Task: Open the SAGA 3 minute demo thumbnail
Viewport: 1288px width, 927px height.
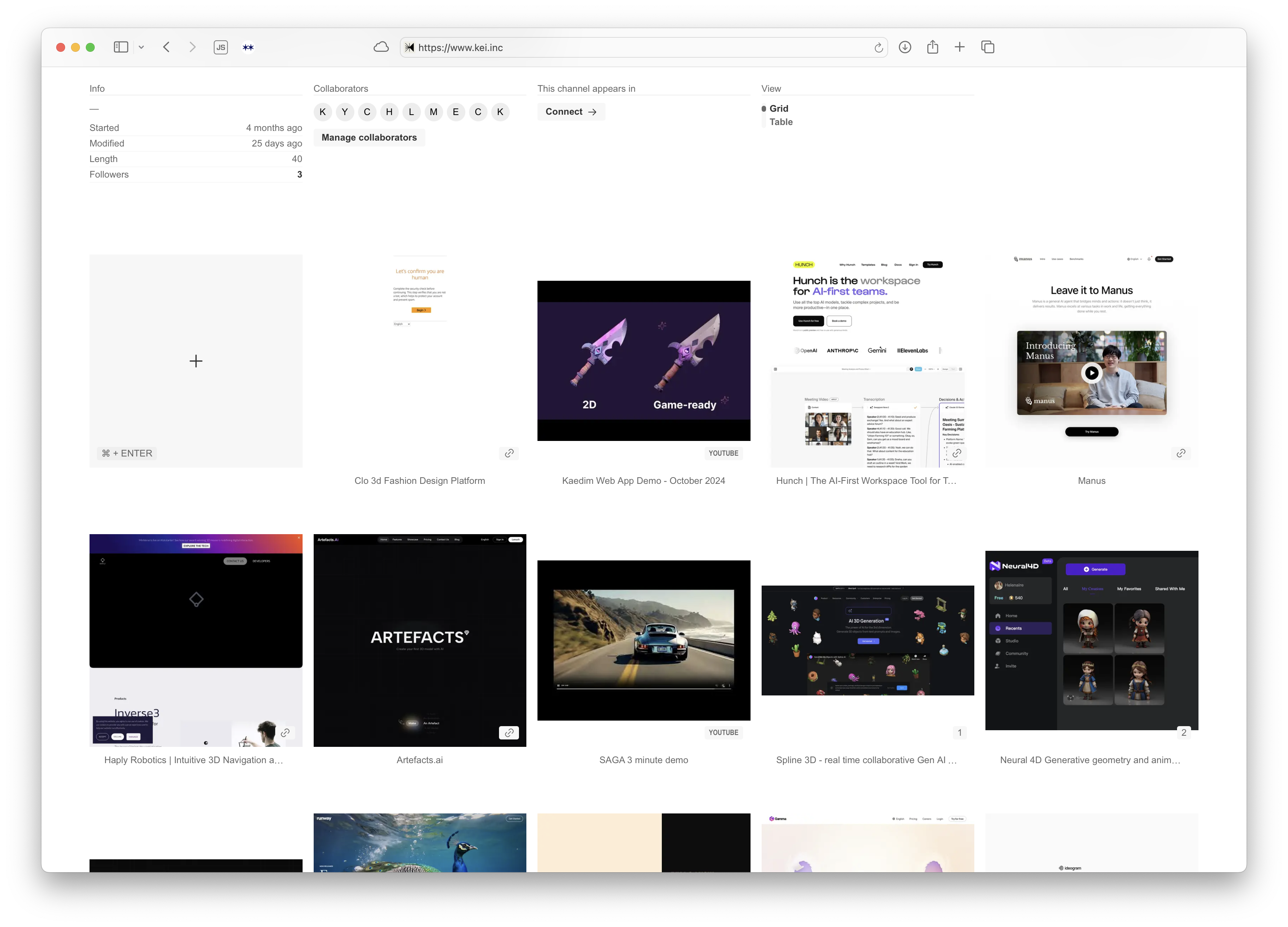Action: pyautogui.click(x=643, y=640)
